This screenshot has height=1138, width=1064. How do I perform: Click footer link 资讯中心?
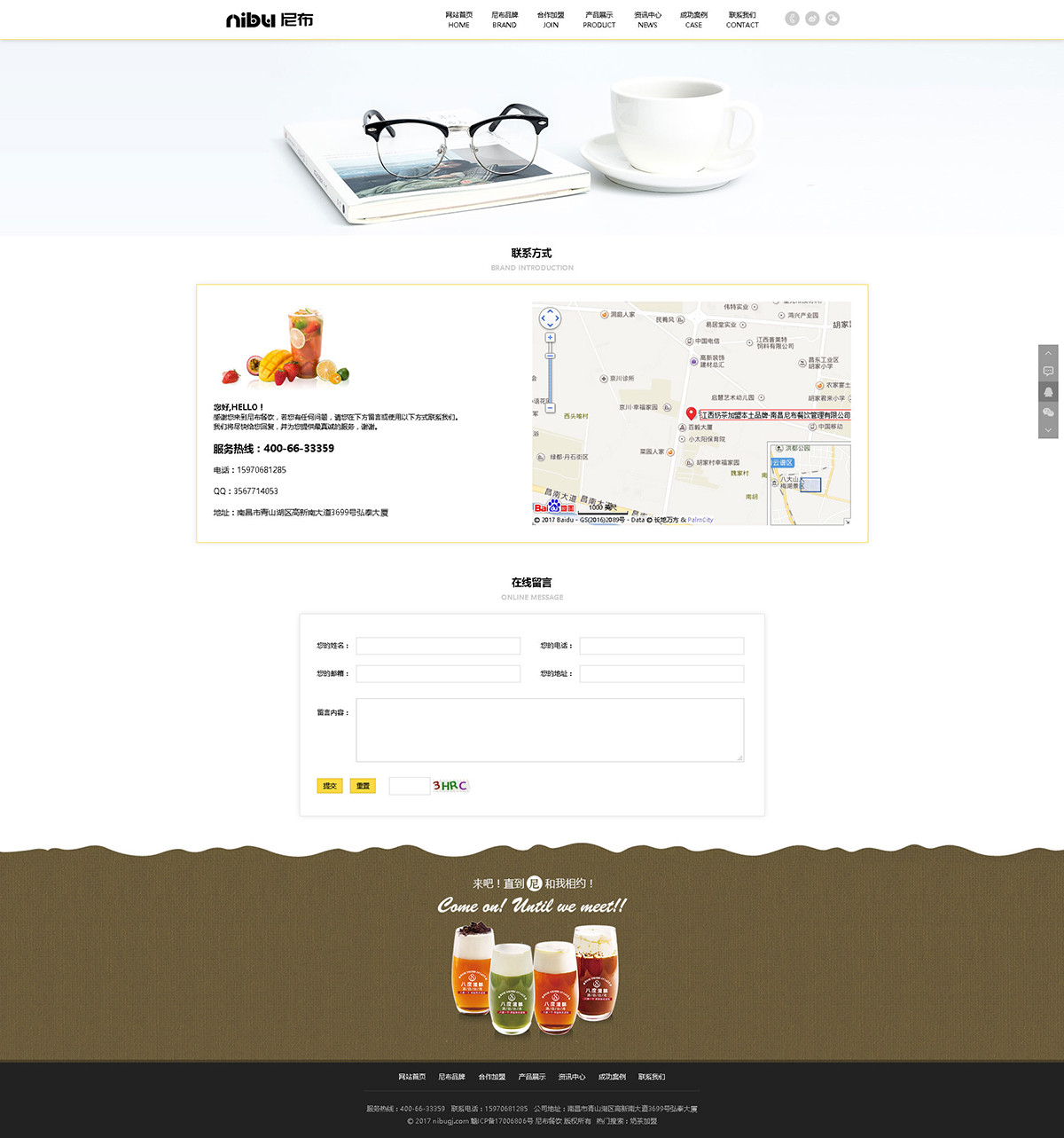(572, 1077)
